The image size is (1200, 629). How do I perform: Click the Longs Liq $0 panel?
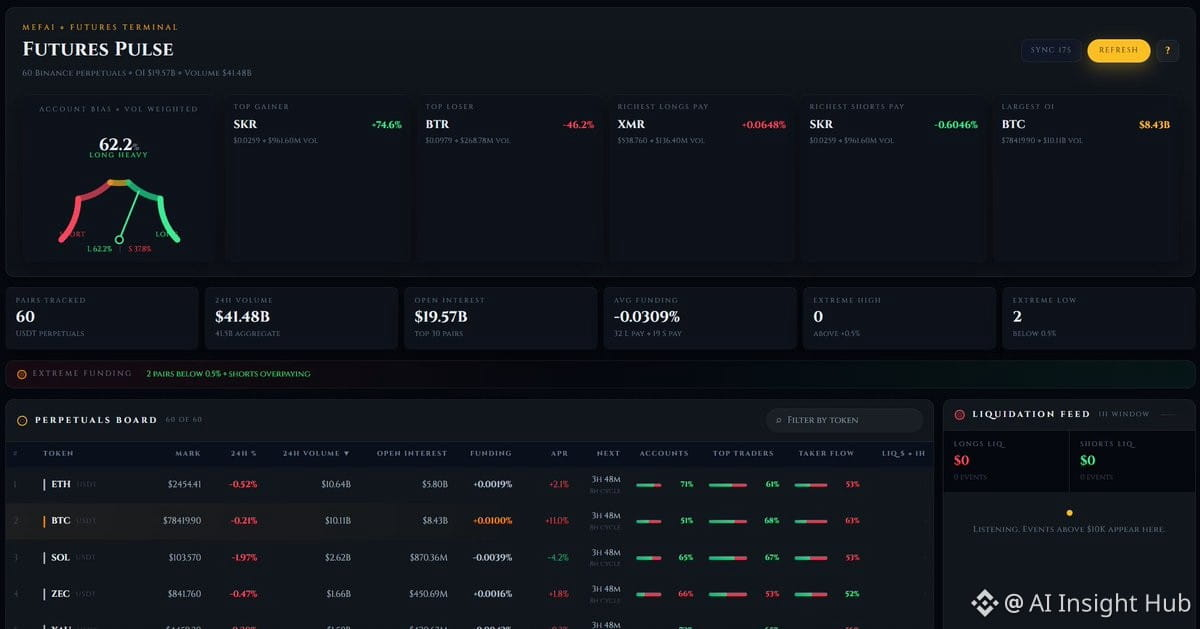pos(1006,460)
